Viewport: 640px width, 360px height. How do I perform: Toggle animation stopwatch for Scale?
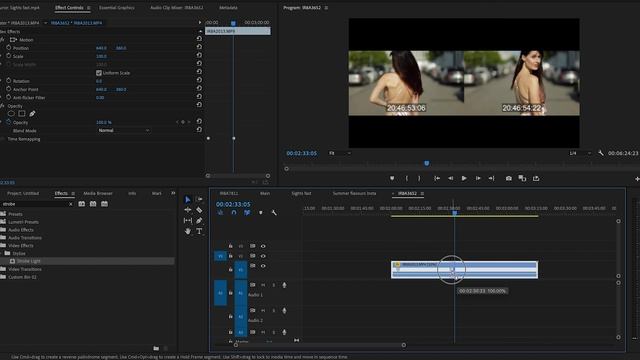[x=9, y=56]
